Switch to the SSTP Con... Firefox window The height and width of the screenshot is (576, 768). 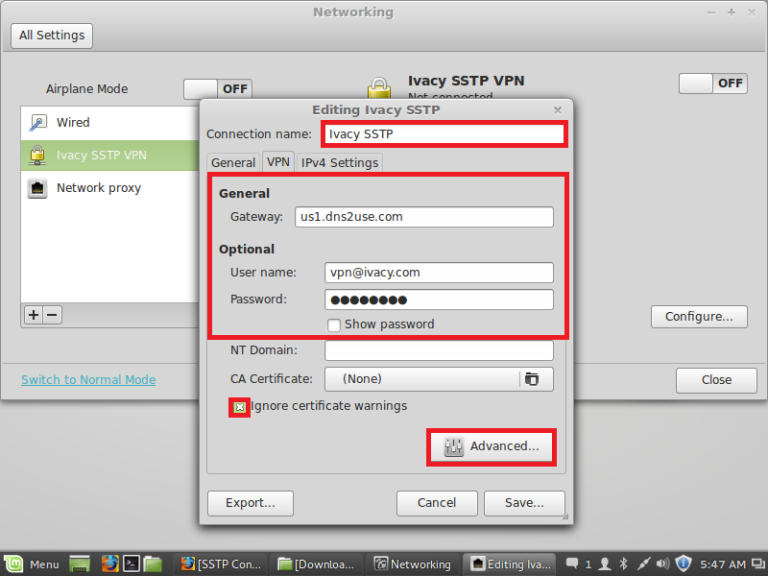(x=220, y=564)
